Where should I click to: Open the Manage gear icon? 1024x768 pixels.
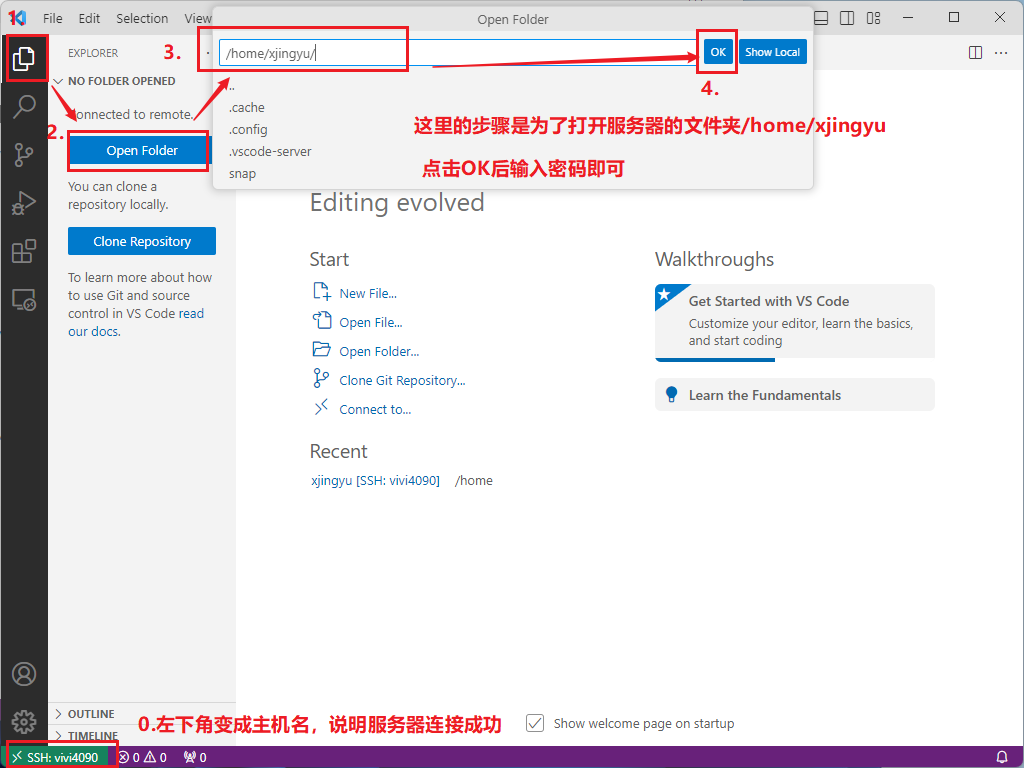coord(24,722)
